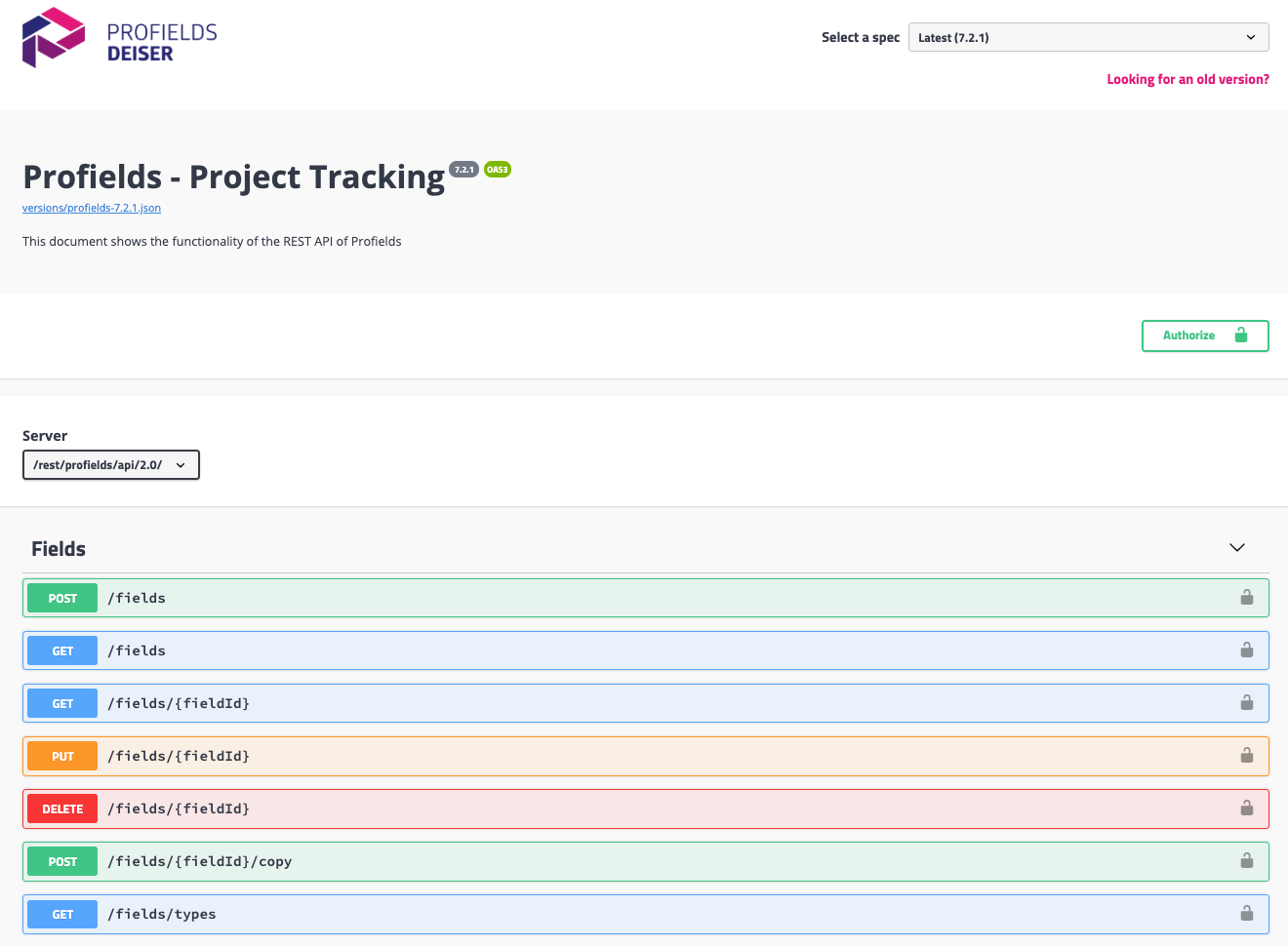The width and height of the screenshot is (1288, 946).
Task: Open the Looking for an old version link
Action: tap(1187, 80)
